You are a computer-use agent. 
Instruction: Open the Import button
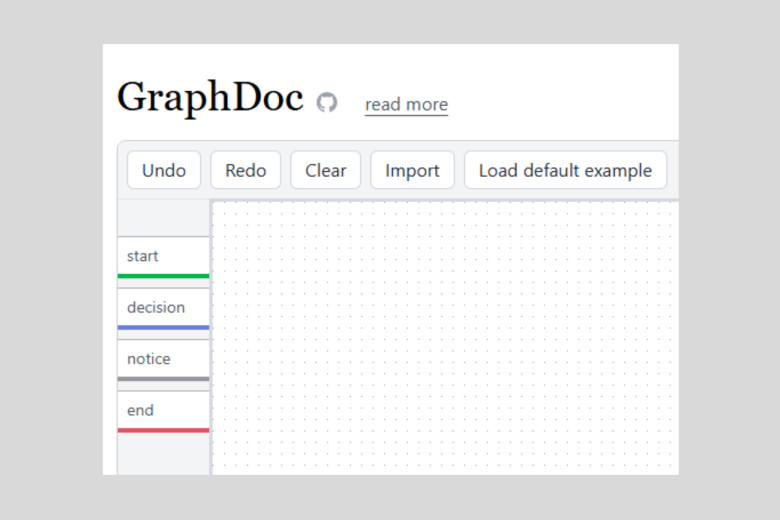[x=412, y=170]
